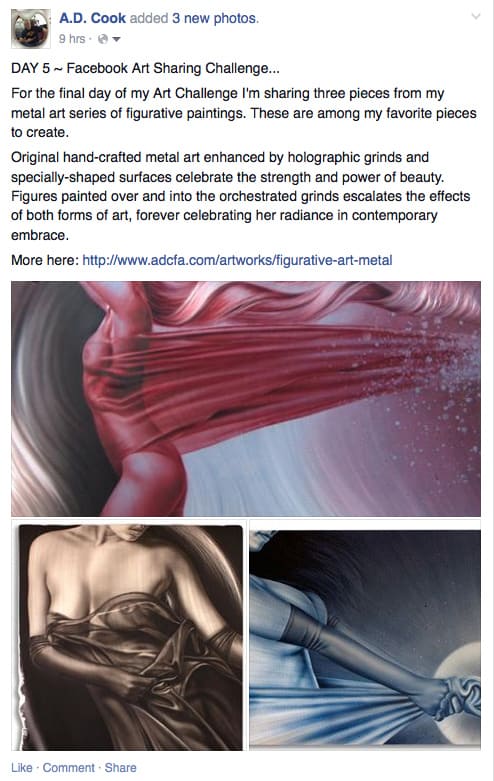Image resolution: width=494 pixels, height=781 pixels.
Task: View the blue gloved arm painting
Action: (x=365, y=634)
